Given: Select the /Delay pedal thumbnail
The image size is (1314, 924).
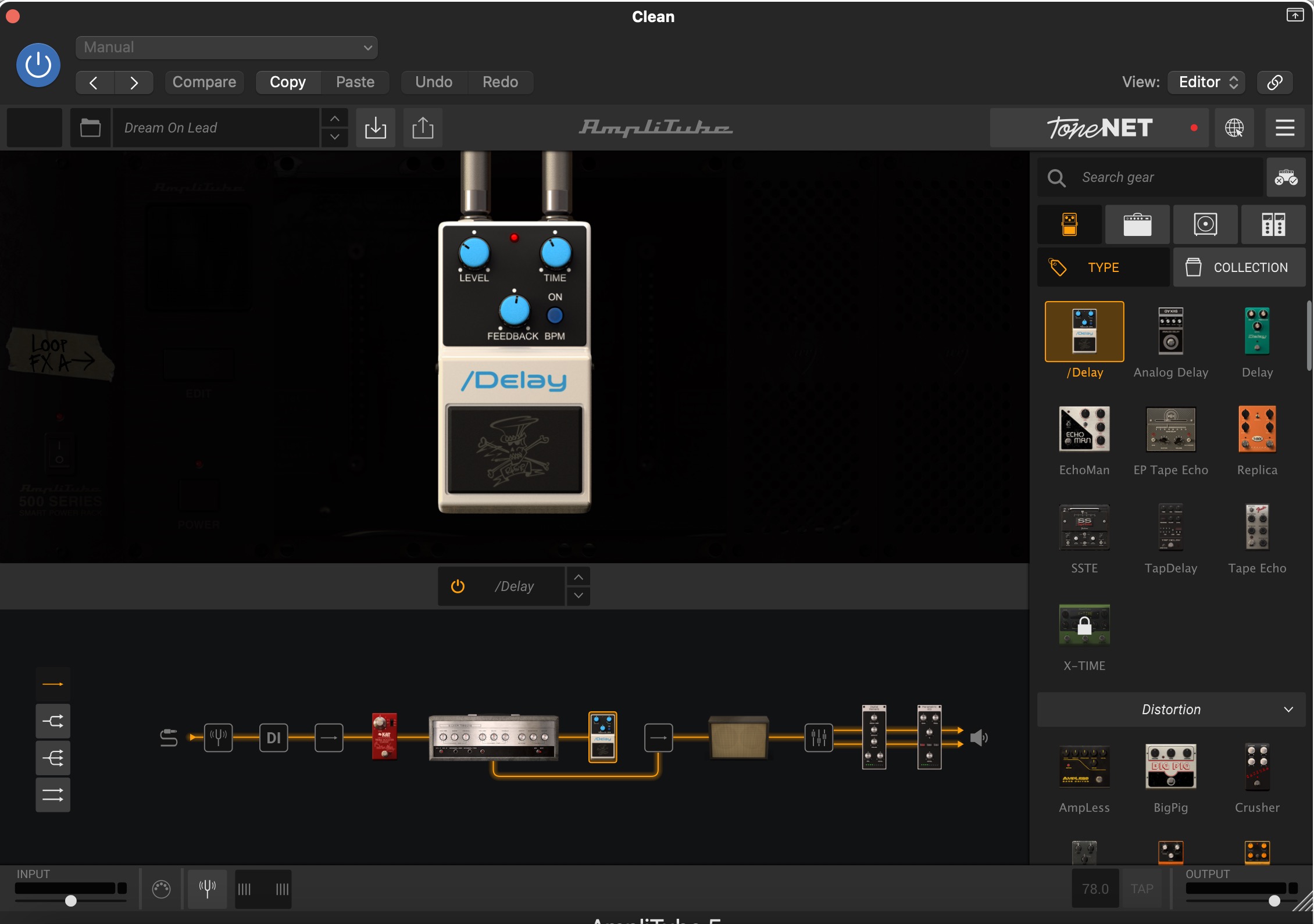Looking at the screenshot, I should 1084,331.
